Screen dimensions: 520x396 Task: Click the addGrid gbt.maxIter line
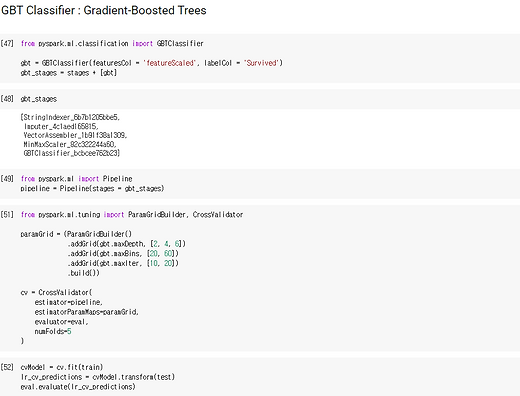(x=123, y=263)
